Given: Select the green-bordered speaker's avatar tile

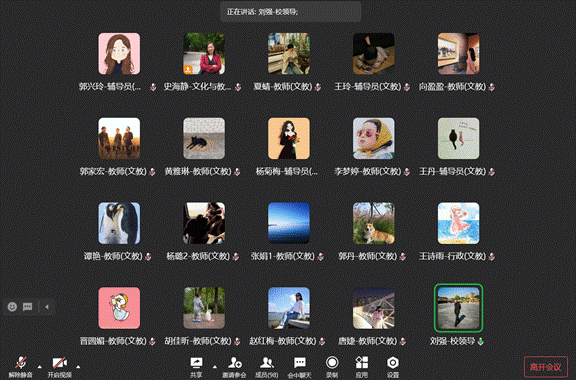Looking at the screenshot, I should click(x=458, y=308).
